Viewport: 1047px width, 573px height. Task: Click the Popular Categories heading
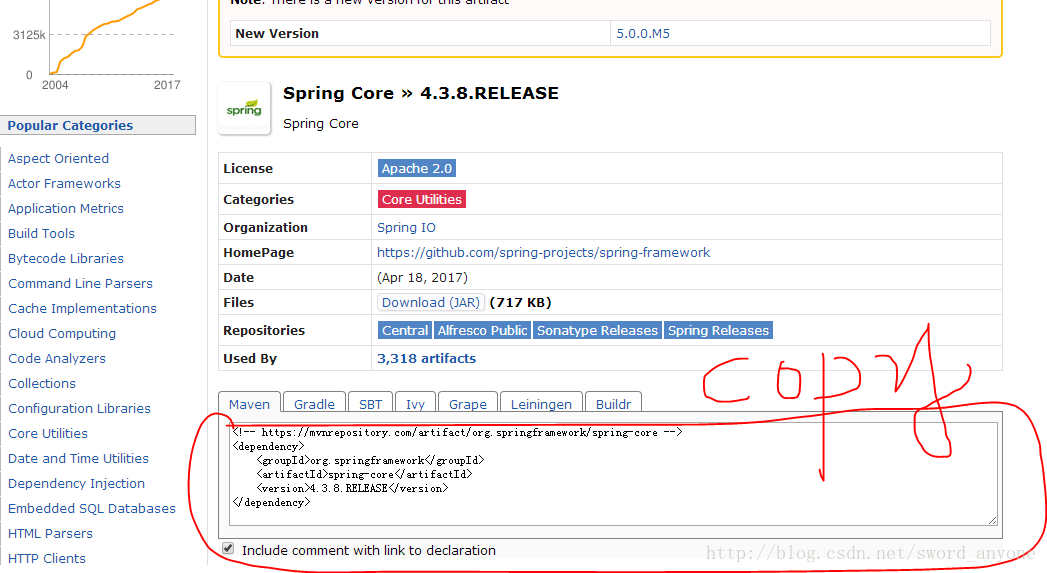70,125
